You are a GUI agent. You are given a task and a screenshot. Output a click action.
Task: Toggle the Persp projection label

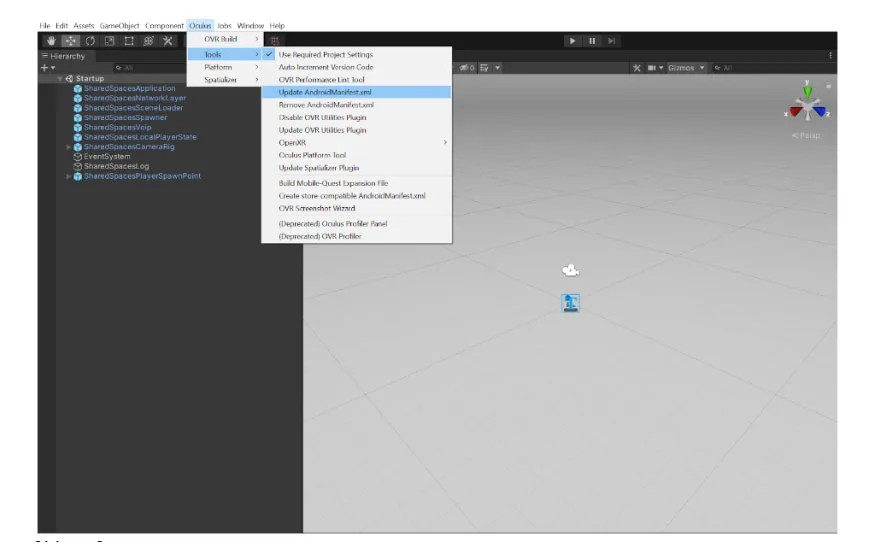click(806, 136)
